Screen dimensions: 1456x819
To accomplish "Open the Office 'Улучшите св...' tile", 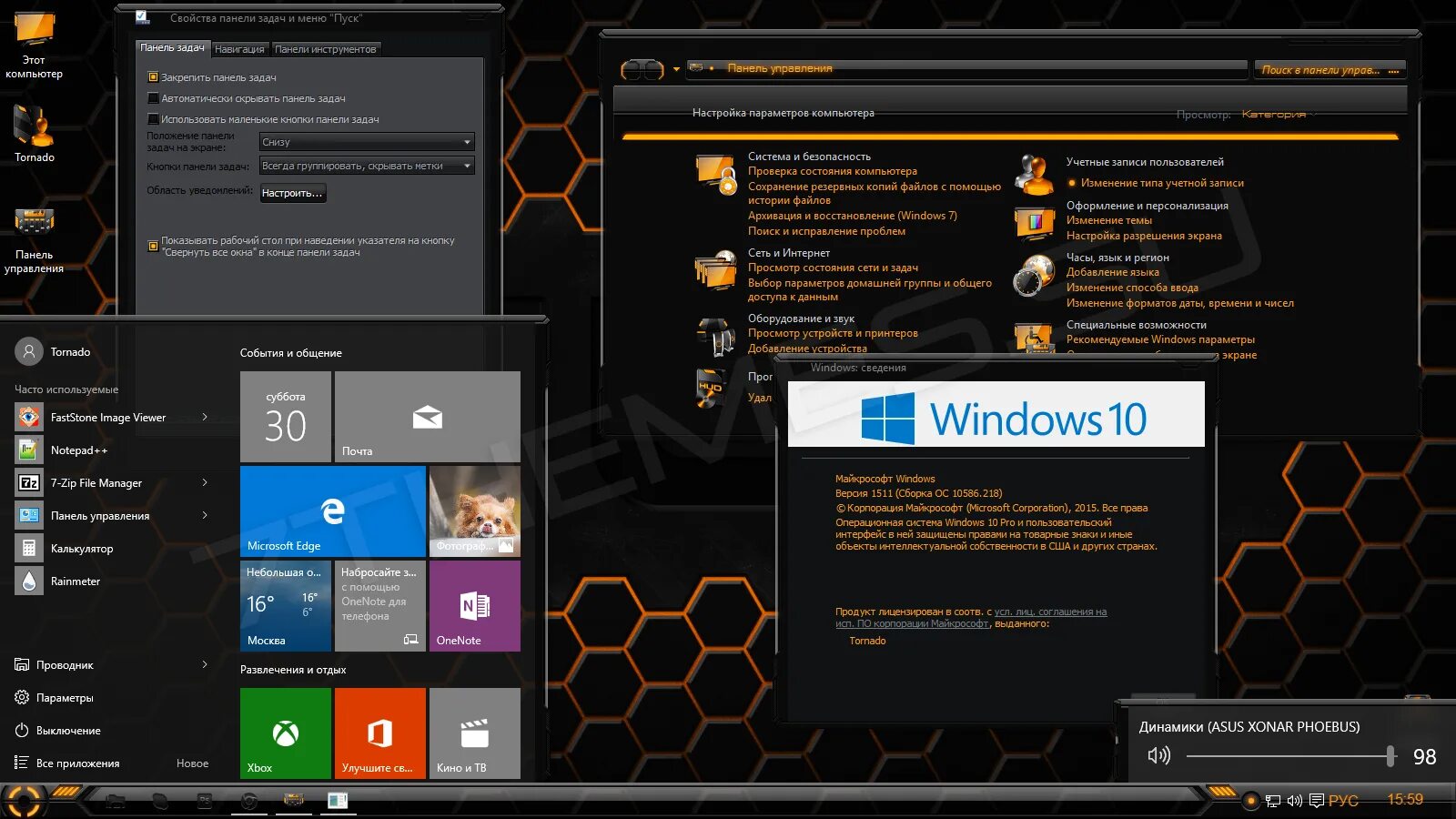I will click(380, 733).
